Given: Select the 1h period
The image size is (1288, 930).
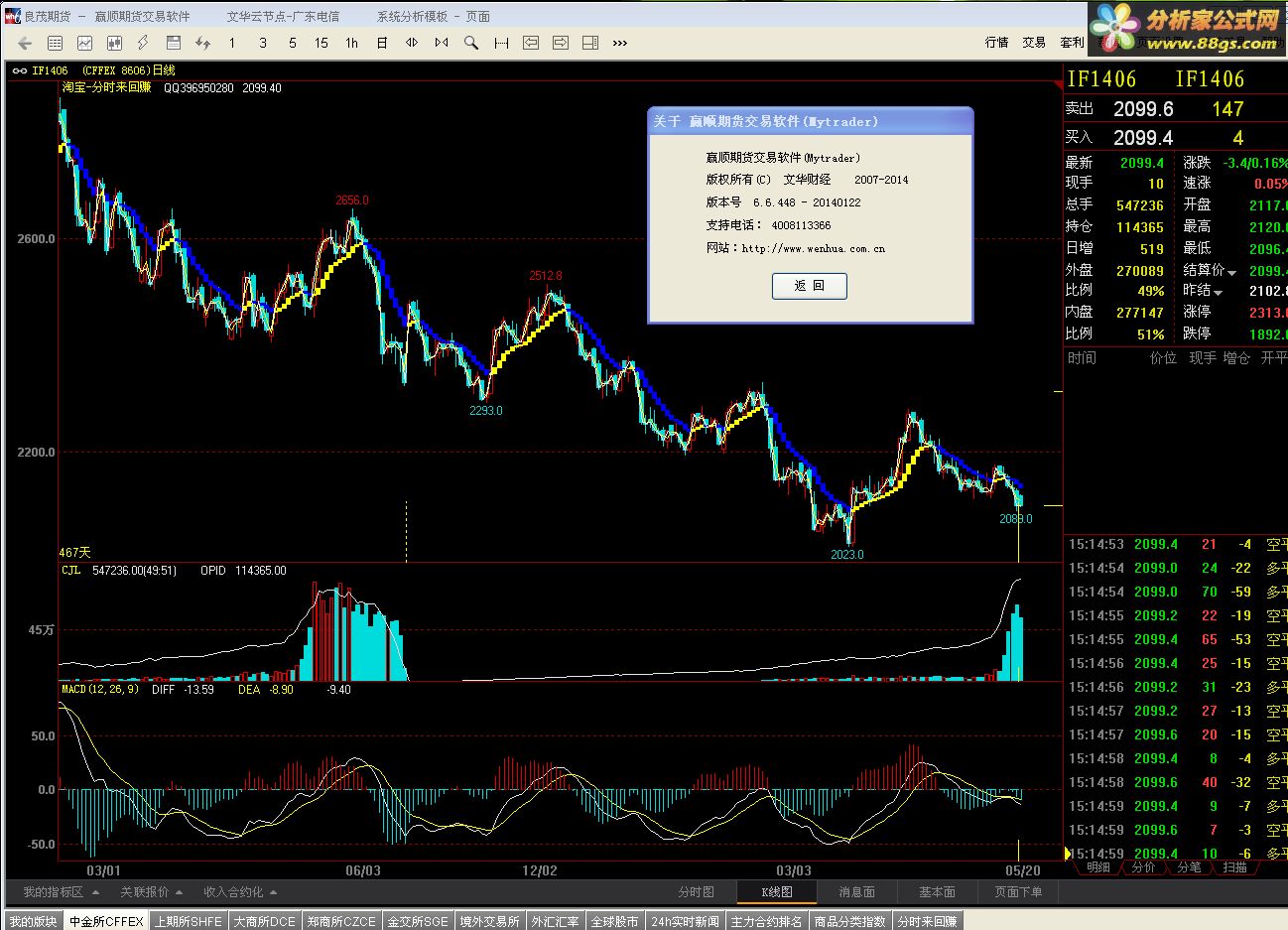Looking at the screenshot, I should (x=352, y=43).
